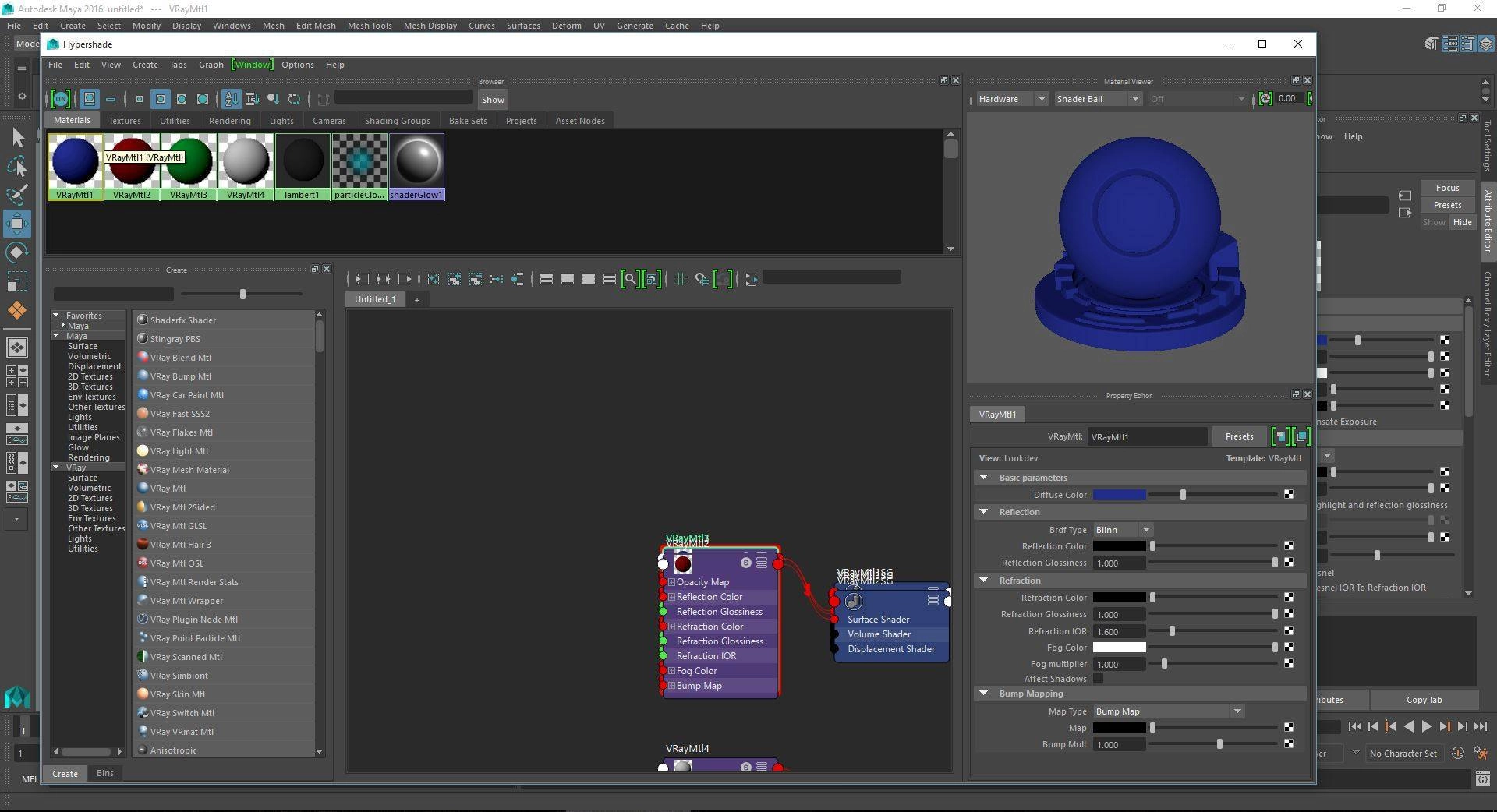
Task: Toggle the browser ON swatch update icon
Action: [60, 99]
